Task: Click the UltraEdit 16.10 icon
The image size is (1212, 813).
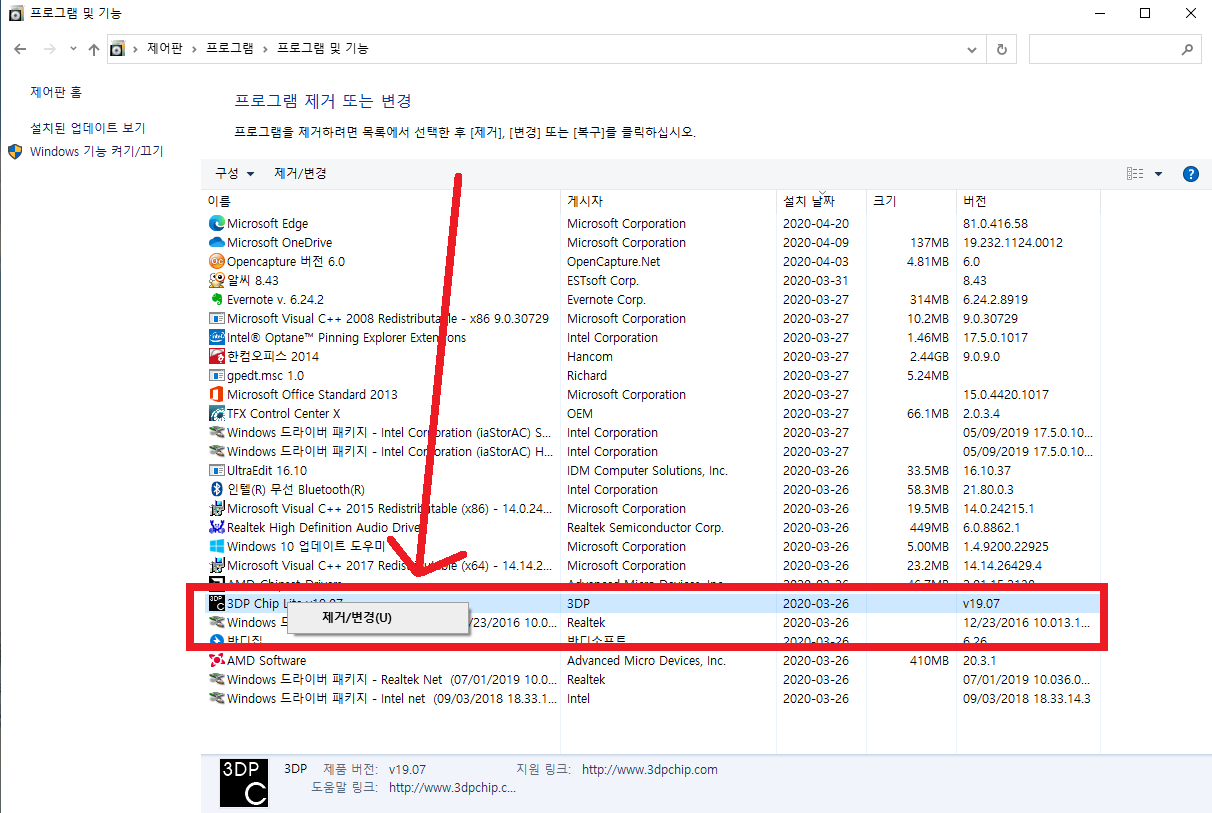Action: coord(217,471)
